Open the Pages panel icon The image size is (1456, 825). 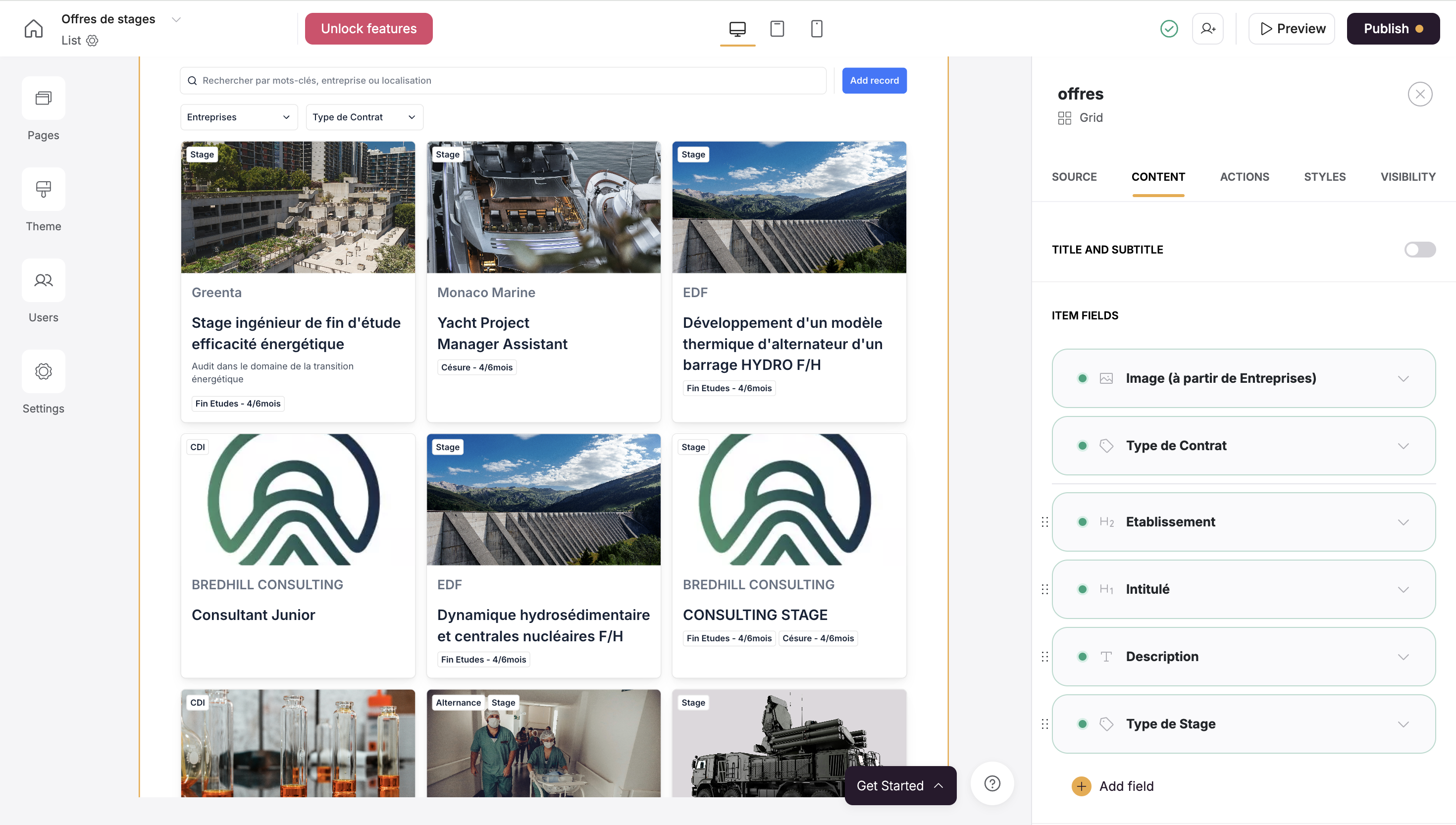coord(43,99)
